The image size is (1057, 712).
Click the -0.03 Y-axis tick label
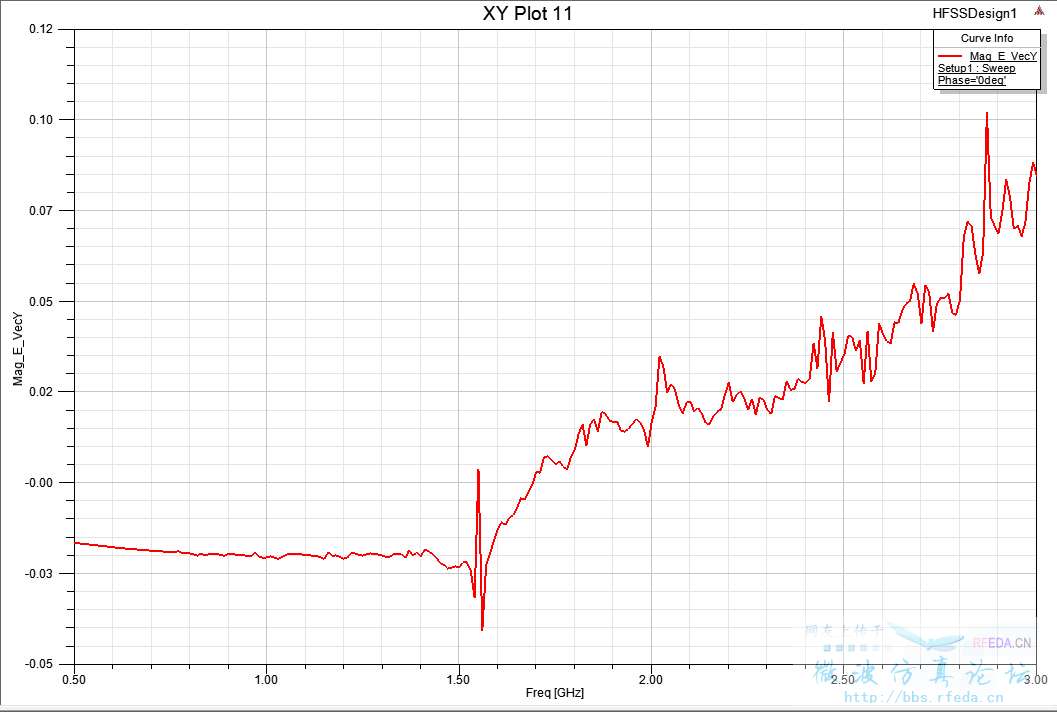(39, 574)
